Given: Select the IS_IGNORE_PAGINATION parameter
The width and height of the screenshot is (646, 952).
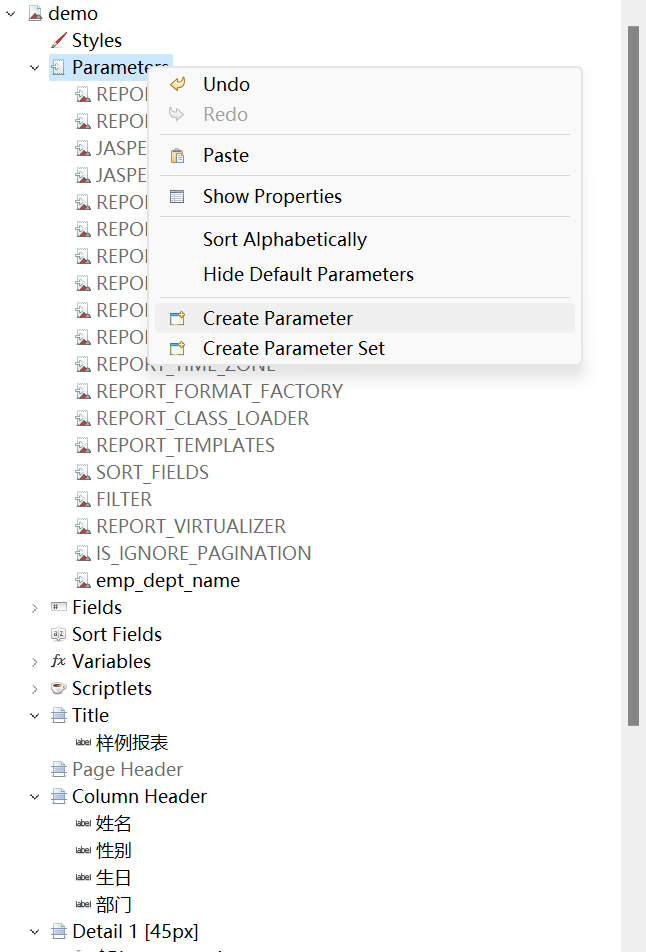Looking at the screenshot, I should [x=203, y=554].
